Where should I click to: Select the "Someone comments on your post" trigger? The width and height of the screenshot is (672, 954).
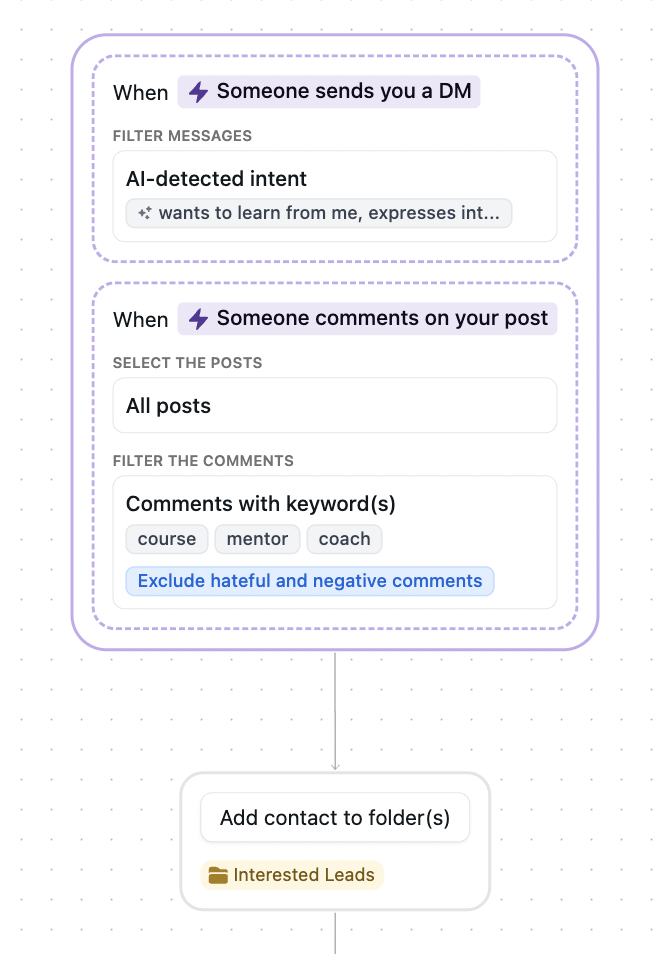tap(368, 318)
